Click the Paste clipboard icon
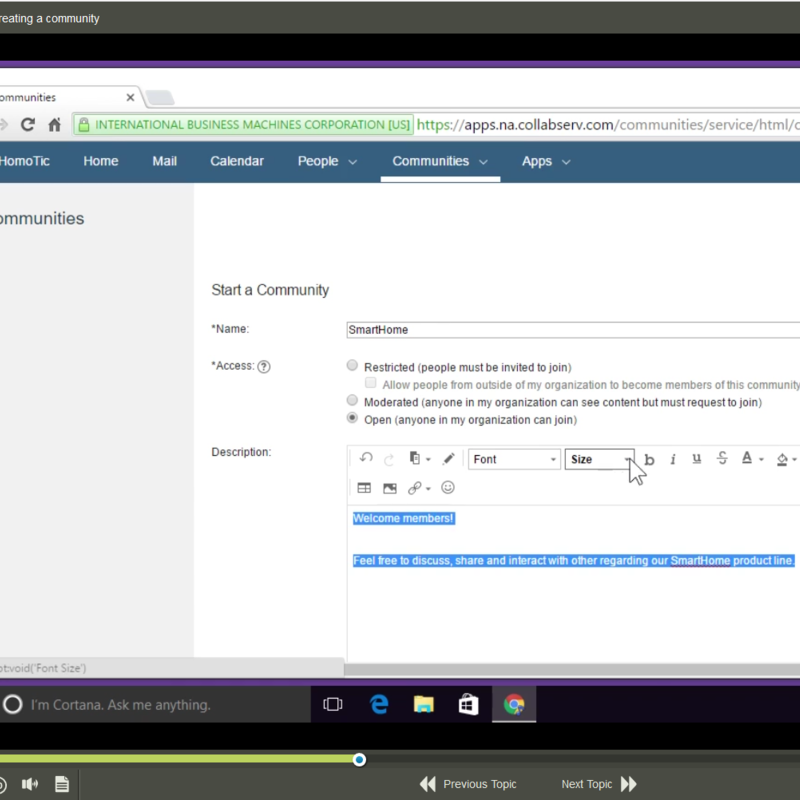The image size is (800, 800). point(415,458)
